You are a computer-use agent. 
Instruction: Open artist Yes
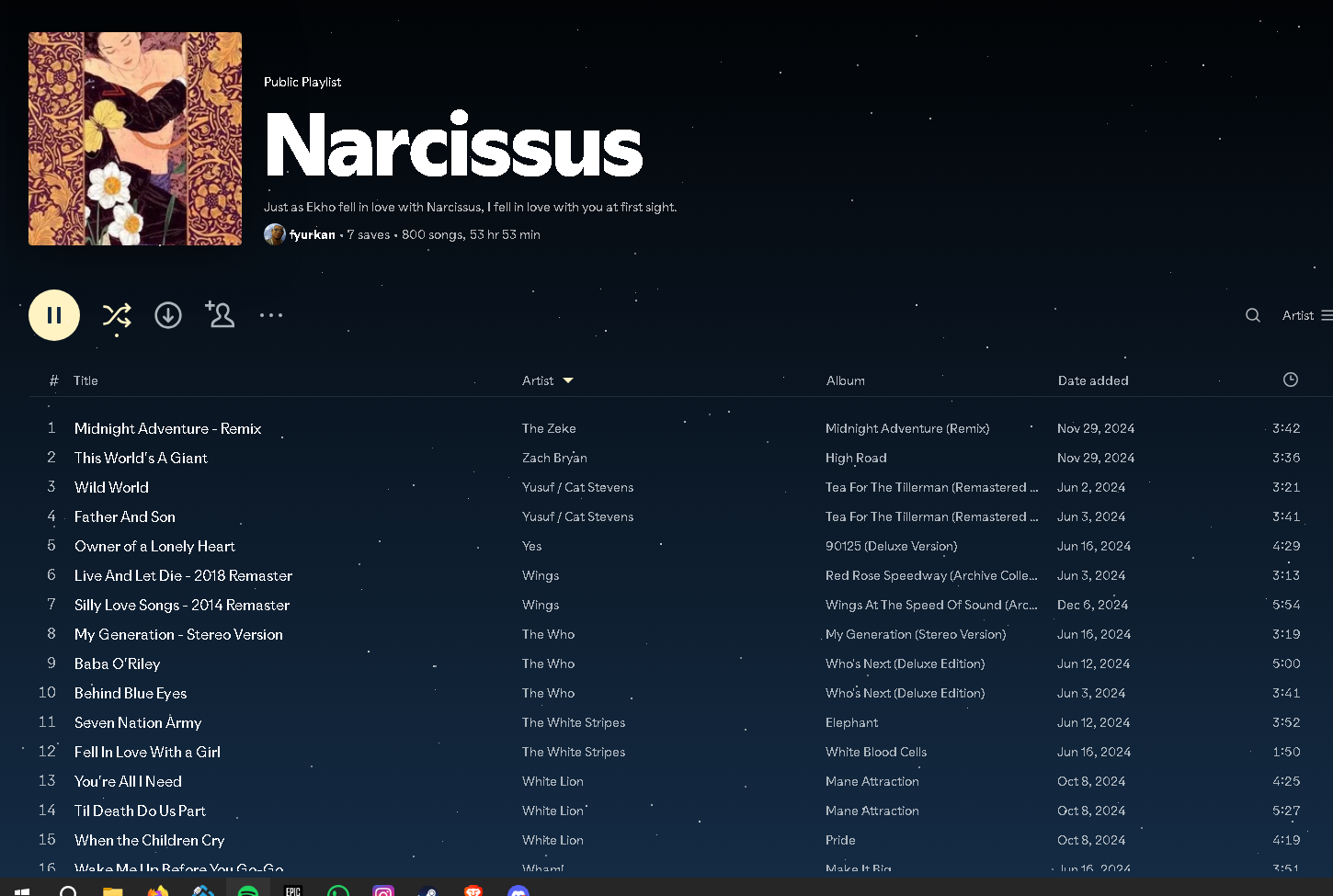[x=532, y=546]
